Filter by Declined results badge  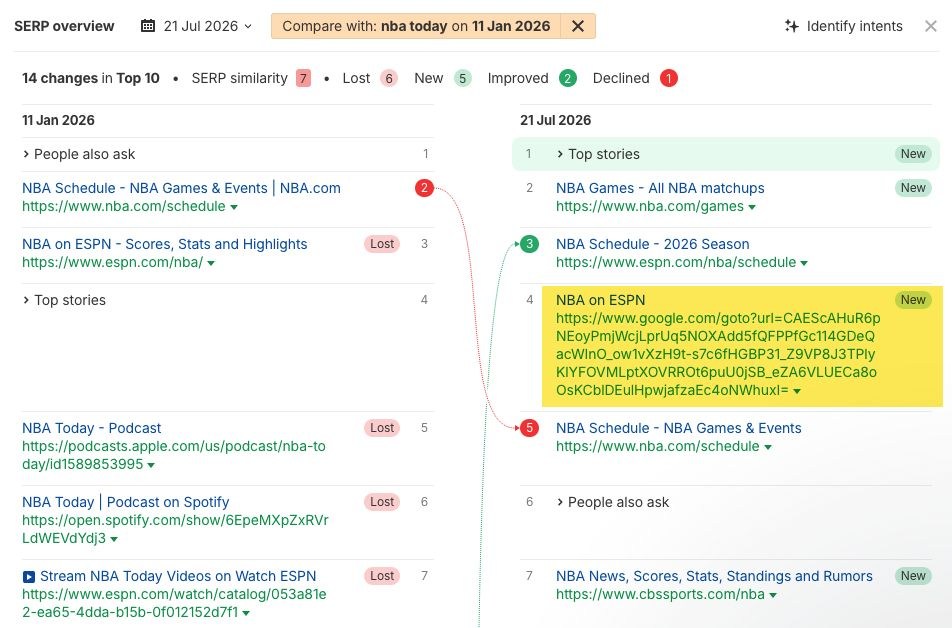668,78
